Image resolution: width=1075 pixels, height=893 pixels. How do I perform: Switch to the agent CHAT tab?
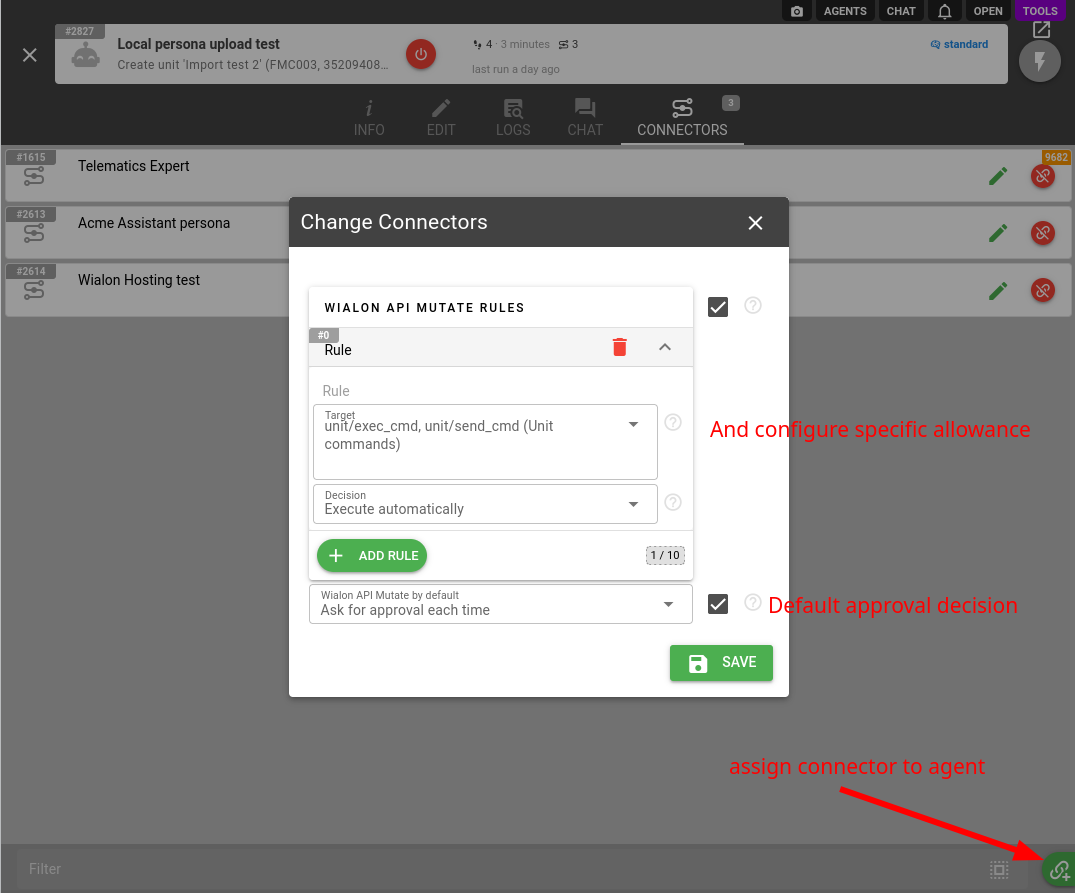[585, 118]
